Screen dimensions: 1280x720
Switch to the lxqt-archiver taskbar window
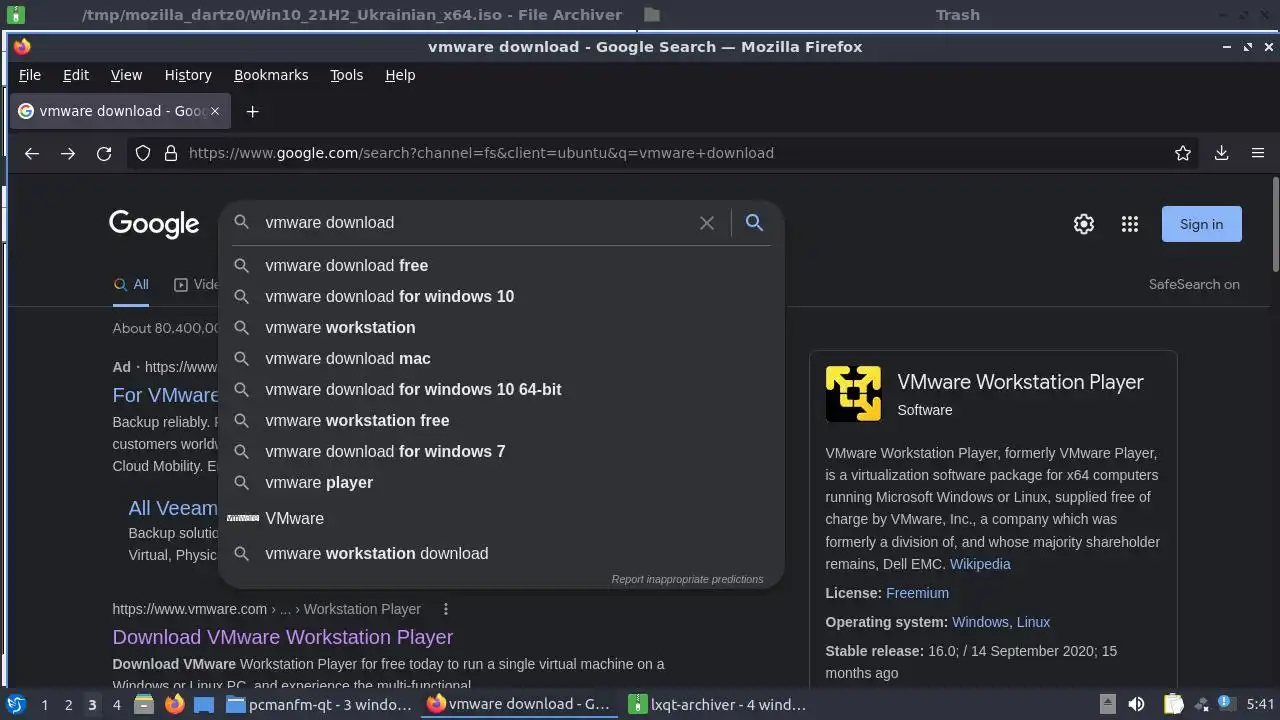717,704
